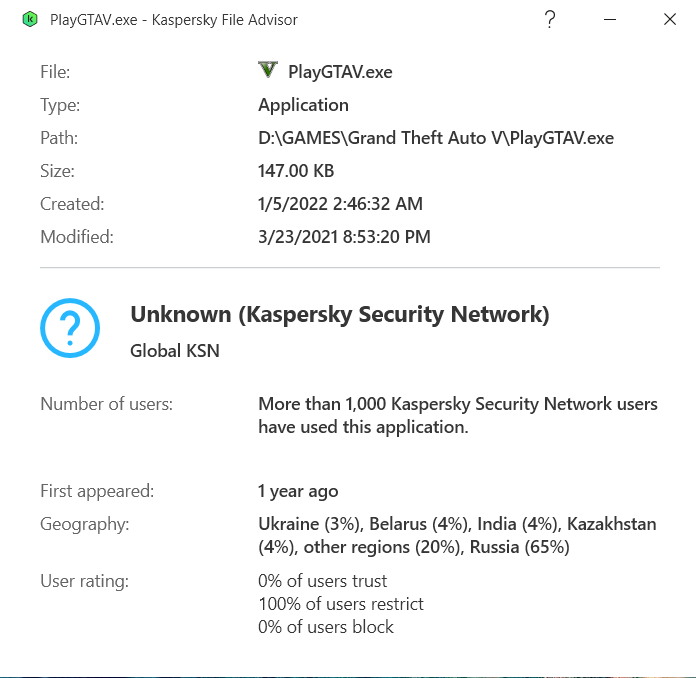
Task: Click the green GTA V file icon
Action: [x=268, y=70]
